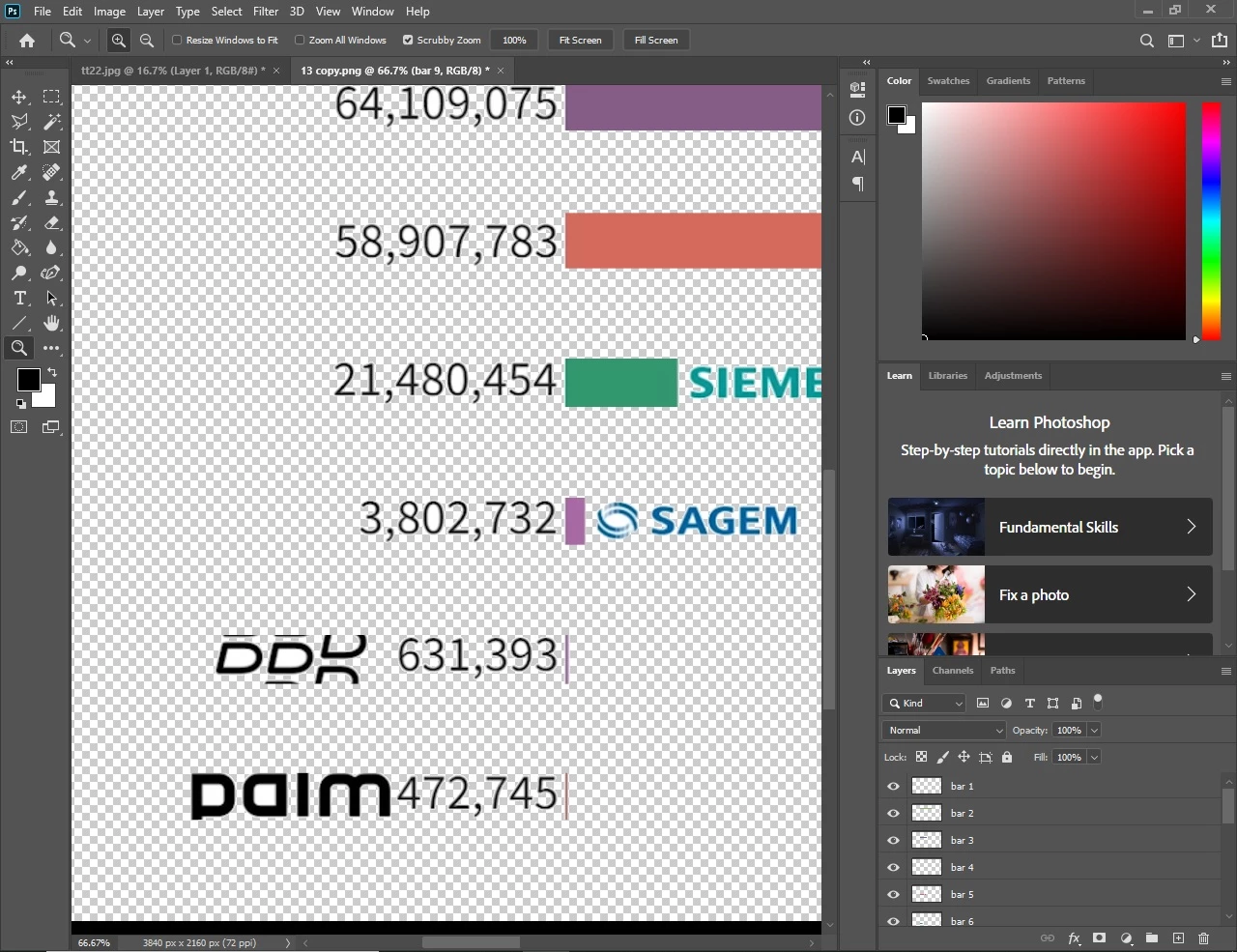Switch to the Channels tab

953,671
